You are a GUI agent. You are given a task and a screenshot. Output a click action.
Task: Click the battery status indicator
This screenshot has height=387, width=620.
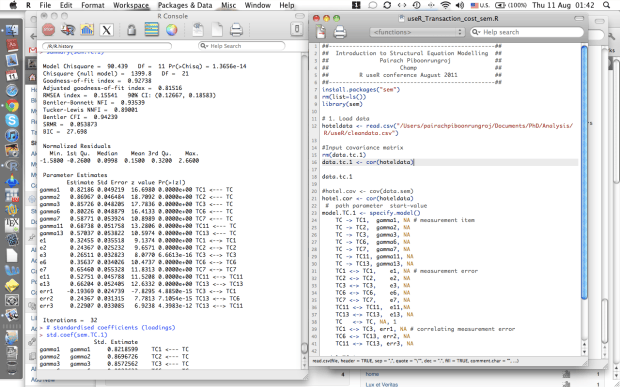[511, 5]
